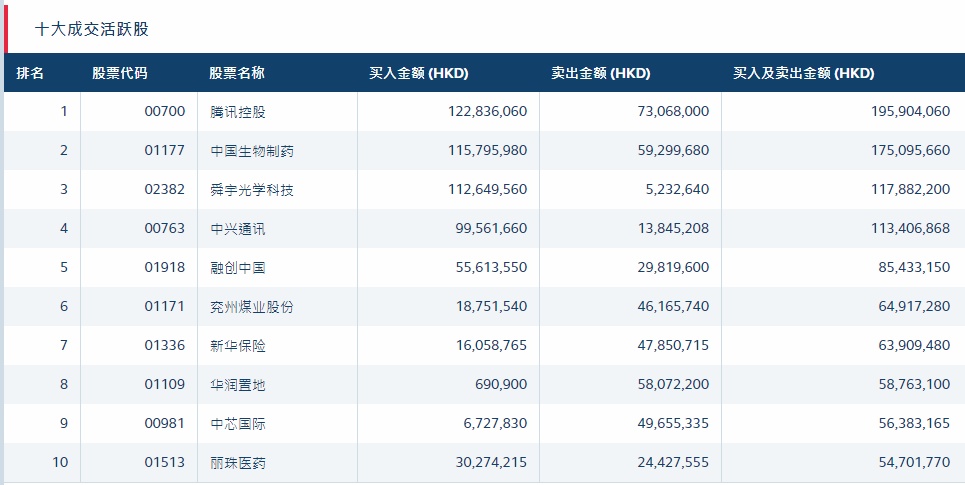
Task: Click the 买入金额 (HKD) column header
Action: (418, 73)
